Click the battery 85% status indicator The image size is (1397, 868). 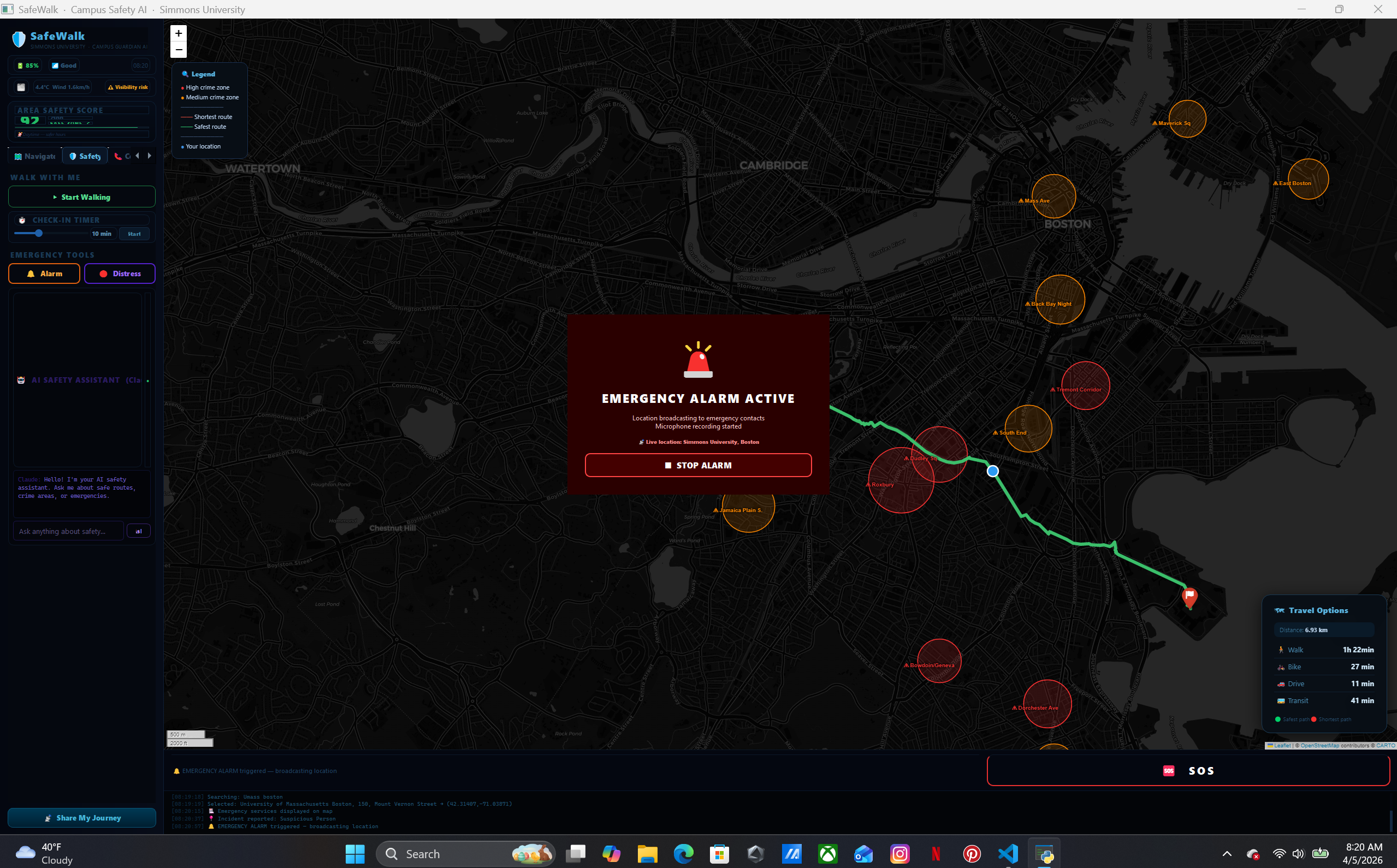coord(28,66)
